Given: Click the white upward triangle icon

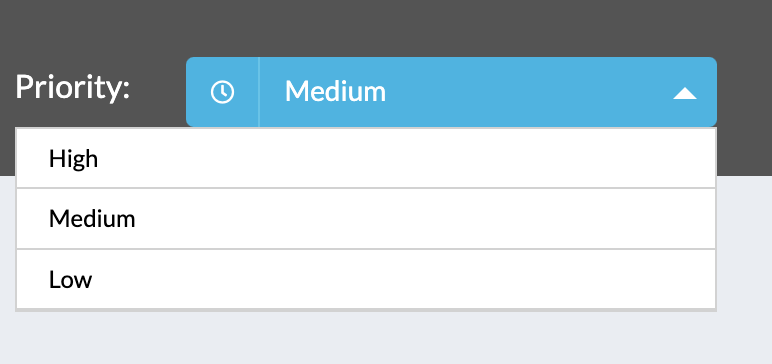Looking at the screenshot, I should [684, 93].
